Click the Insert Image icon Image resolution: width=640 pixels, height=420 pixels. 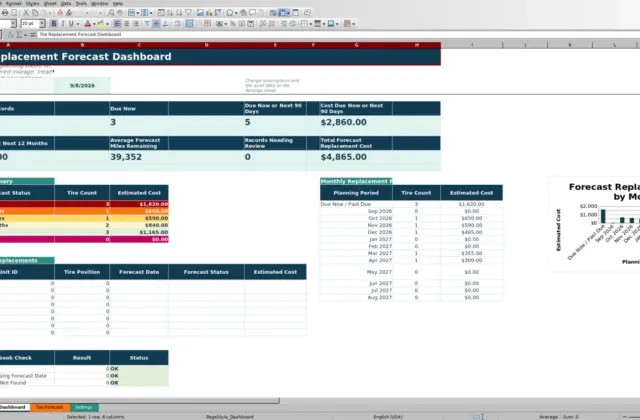pyautogui.click(x=200, y=13)
